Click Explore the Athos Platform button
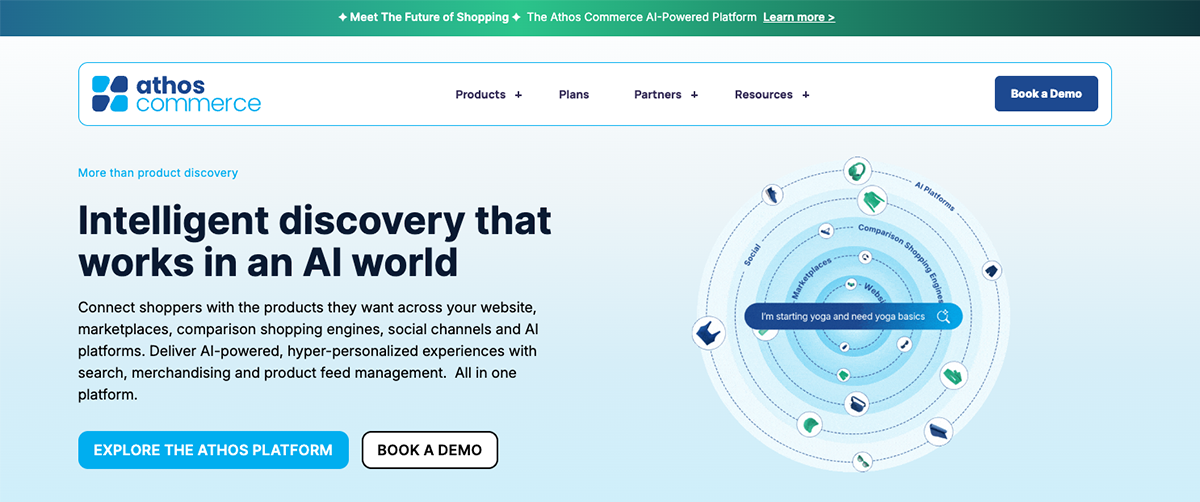1200x502 pixels. [213, 450]
